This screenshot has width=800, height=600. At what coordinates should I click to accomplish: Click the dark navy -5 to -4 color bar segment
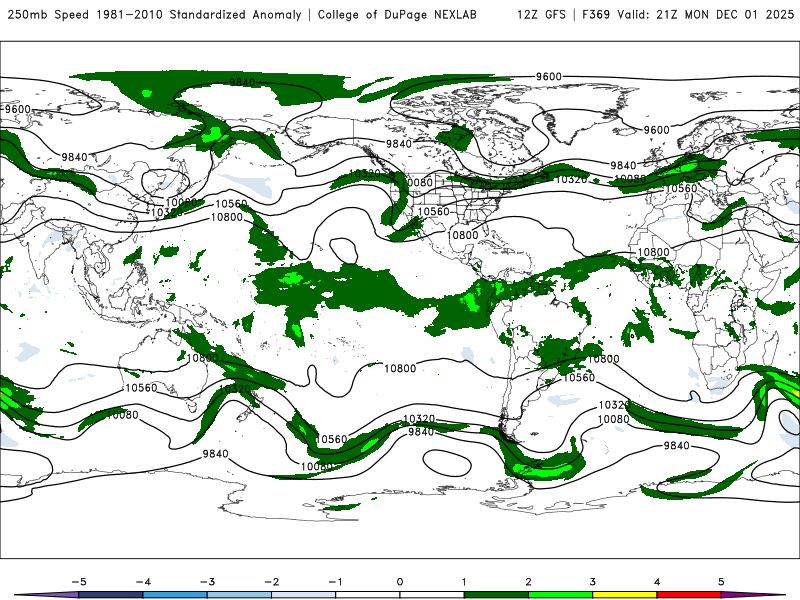coord(111,595)
